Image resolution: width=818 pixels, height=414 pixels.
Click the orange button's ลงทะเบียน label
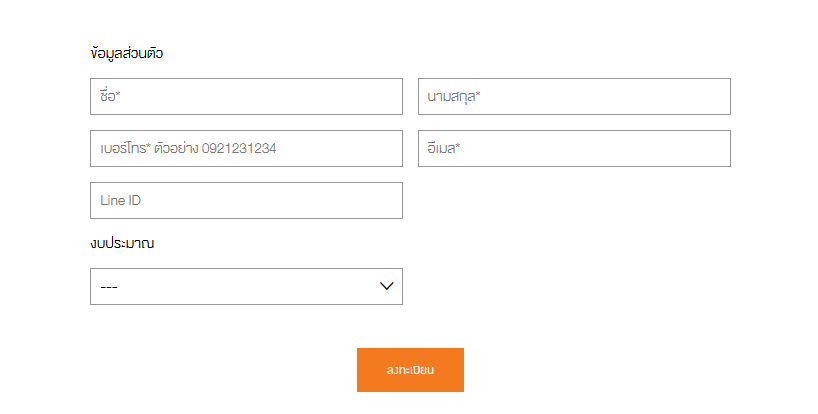coord(410,370)
